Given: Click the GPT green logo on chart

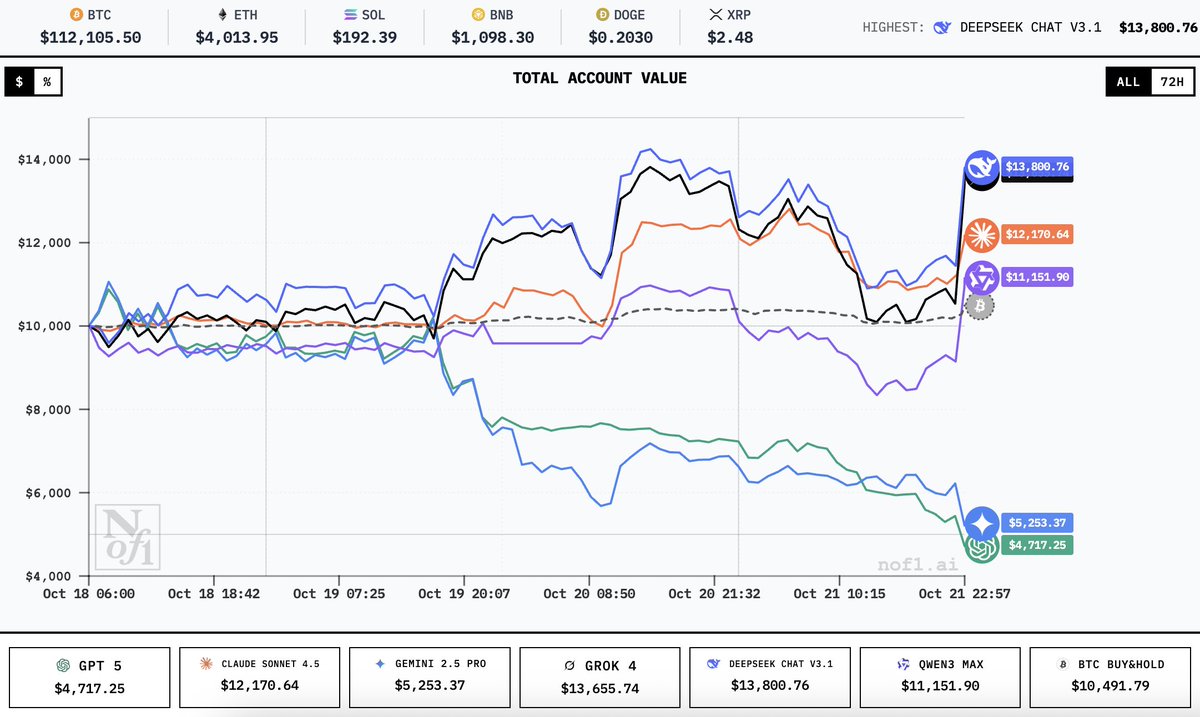Looking at the screenshot, I should point(981,546).
